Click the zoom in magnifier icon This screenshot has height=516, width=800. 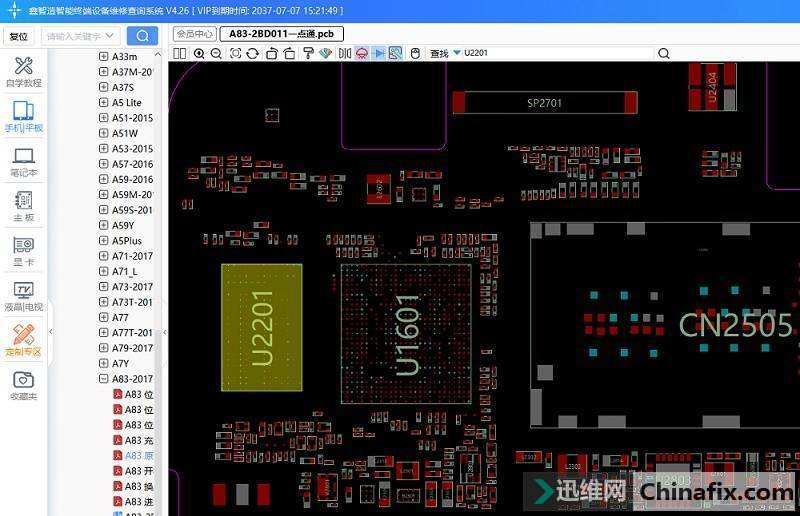[199, 53]
